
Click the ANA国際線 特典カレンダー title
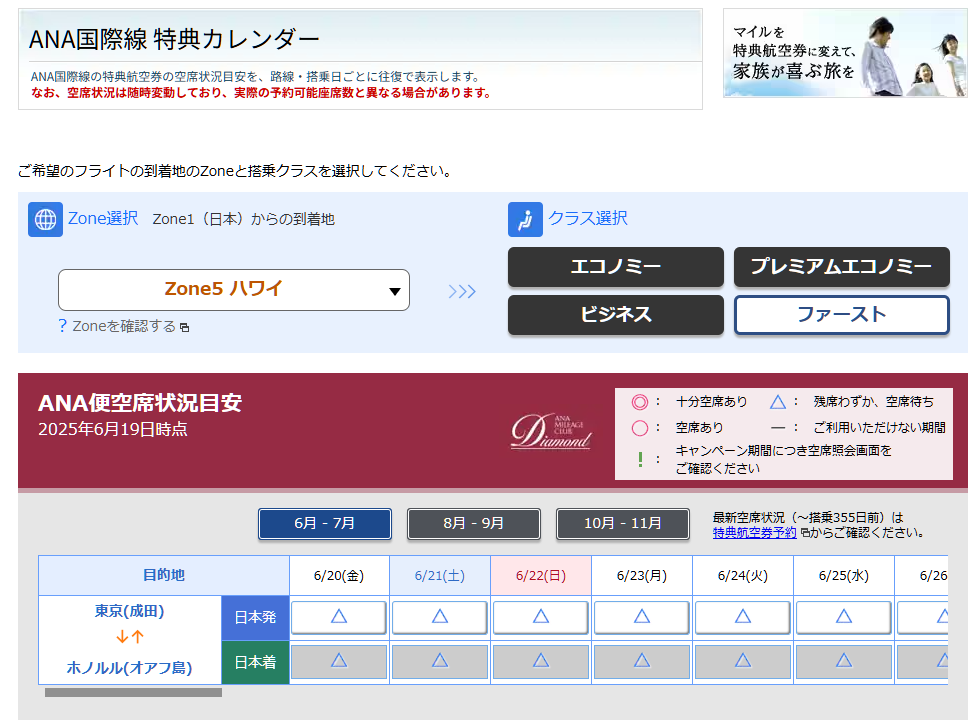click(174, 39)
